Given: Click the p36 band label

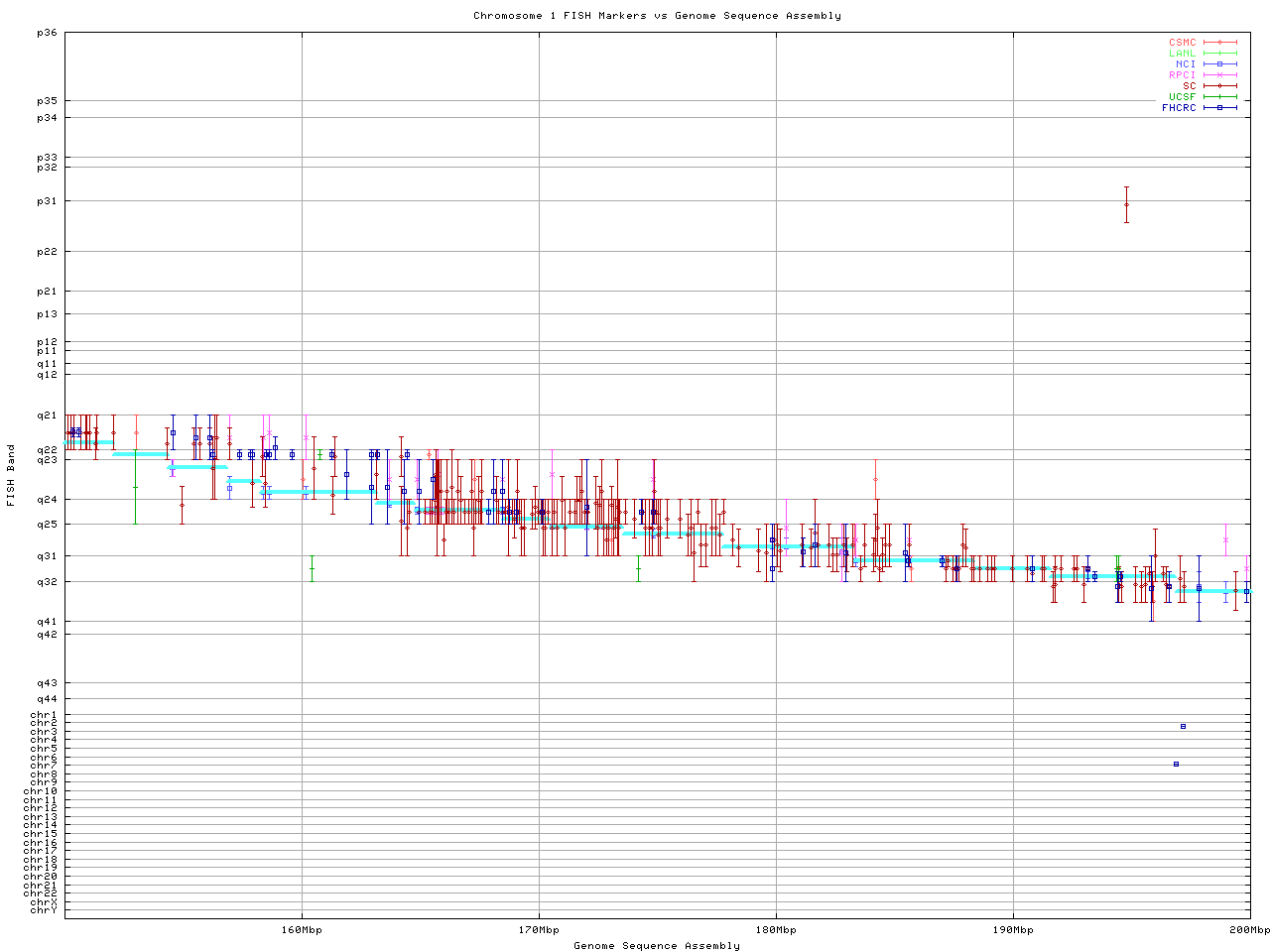Looking at the screenshot, I should (47, 33).
